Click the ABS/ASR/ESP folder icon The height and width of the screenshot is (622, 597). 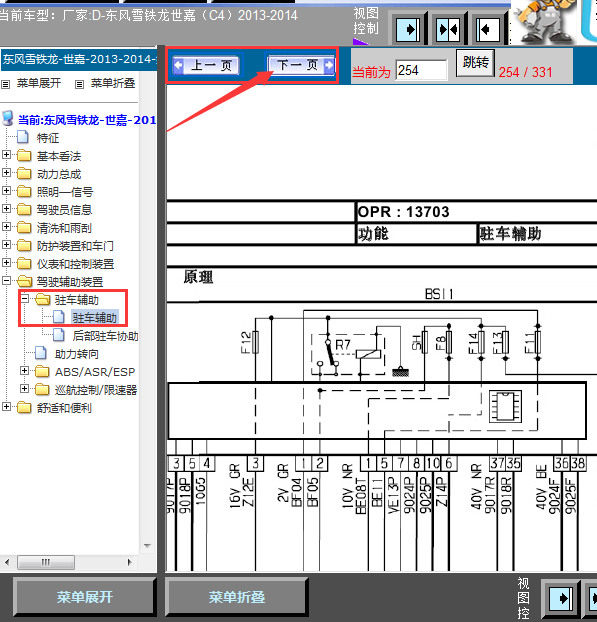pyautogui.click(x=42, y=371)
